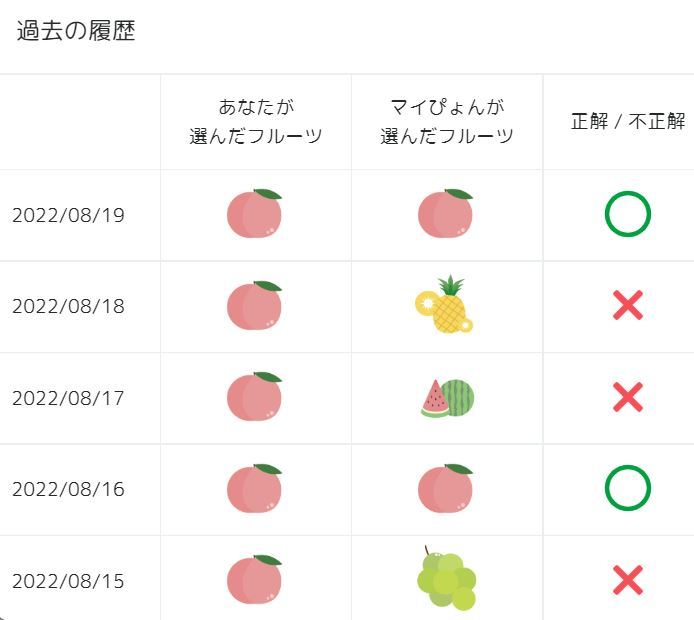Click Maipyon's peach icon for 2022/08/19
The width and height of the screenshot is (694, 620).
[x=445, y=214]
